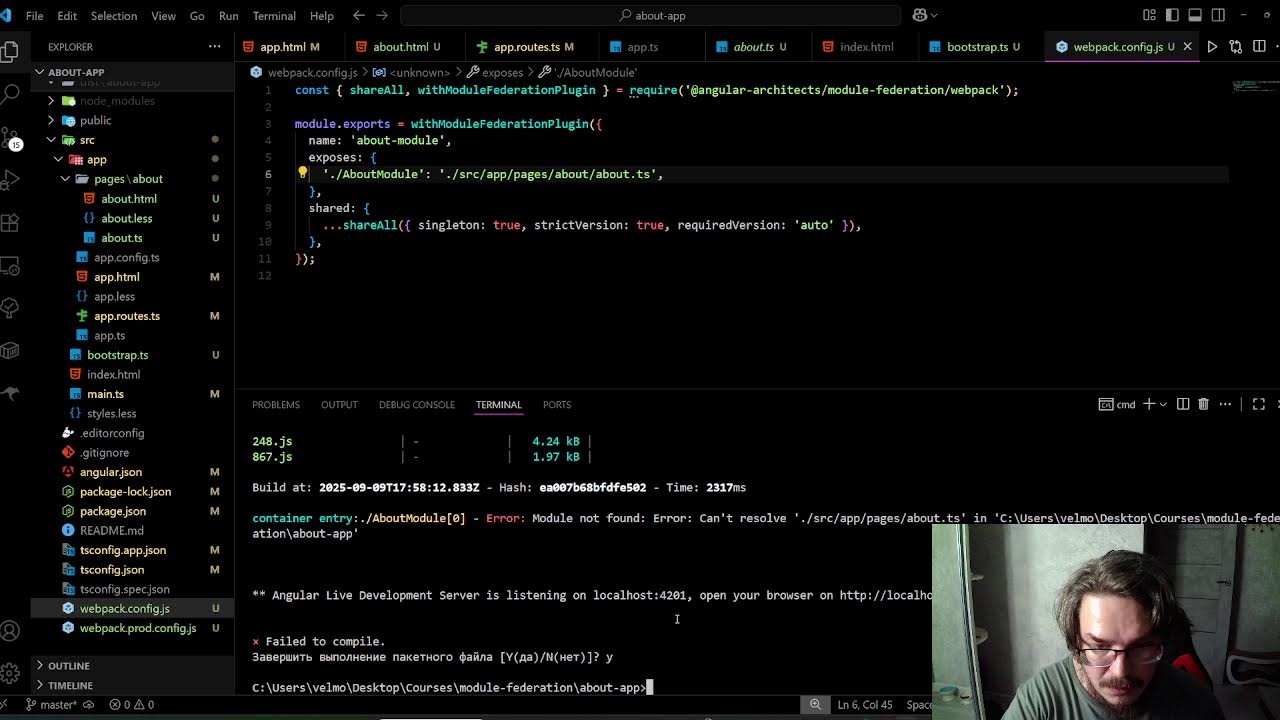Screen dimensions: 1280x720
Task: Open changes with the compare icon
Action: (x=1236, y=47)
